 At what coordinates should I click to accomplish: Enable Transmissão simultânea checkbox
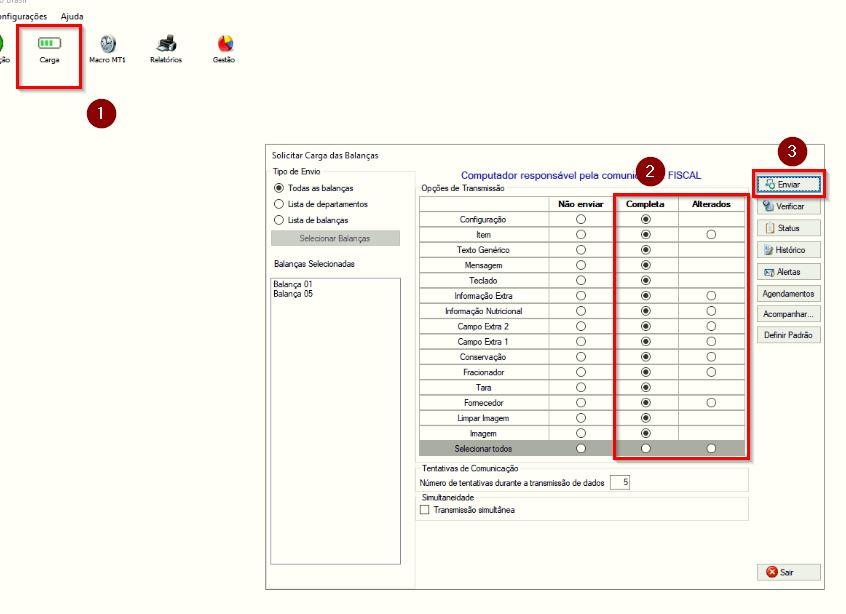tap(425, 510)
